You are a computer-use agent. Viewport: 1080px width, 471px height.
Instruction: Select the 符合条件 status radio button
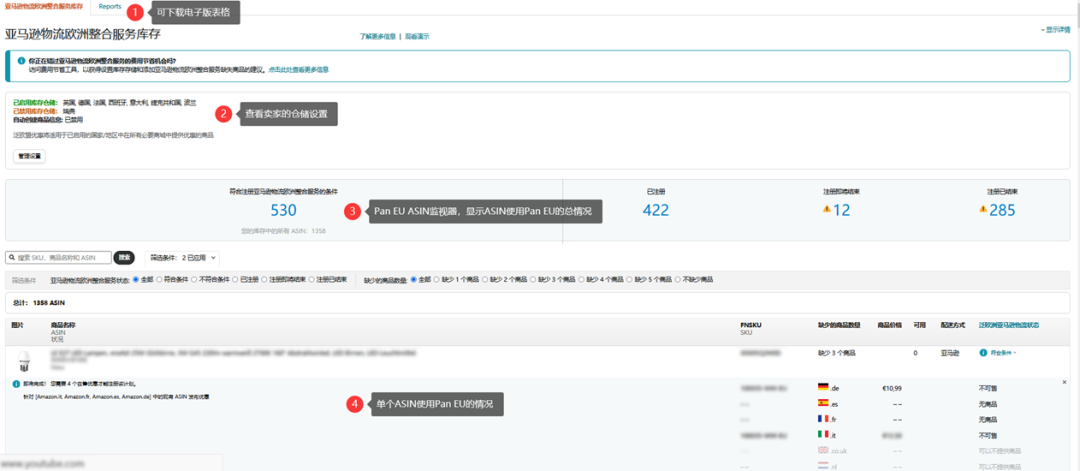160,280
